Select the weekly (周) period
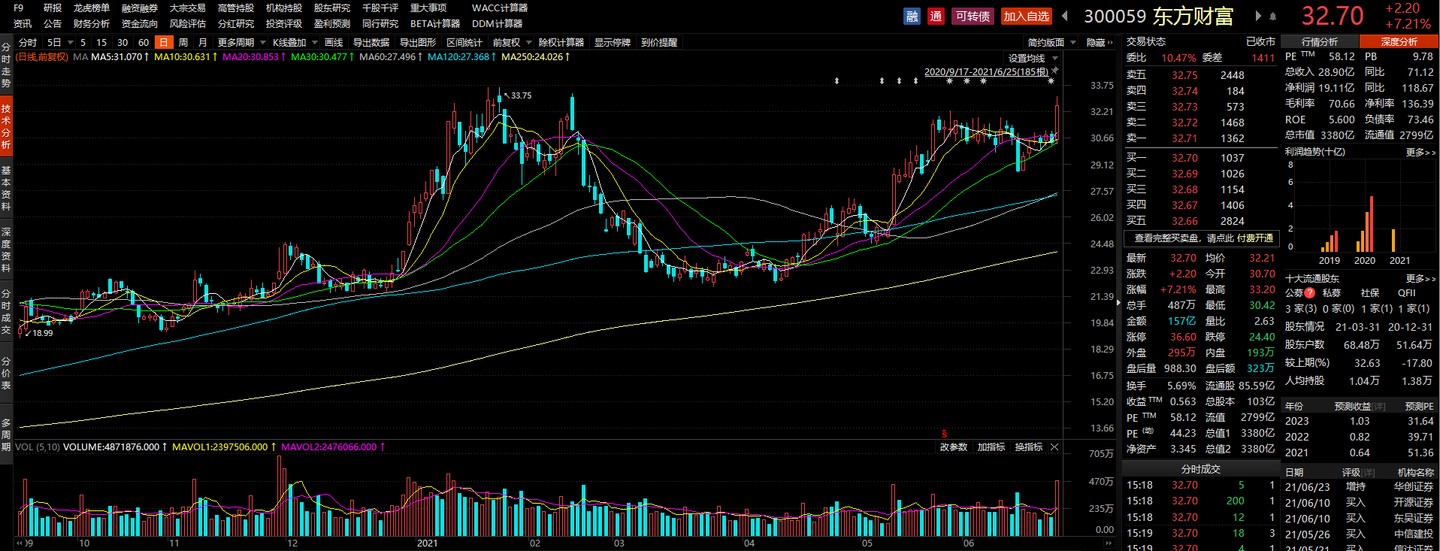The height and width of the screenshot is (551, 1440). [183, 42]
